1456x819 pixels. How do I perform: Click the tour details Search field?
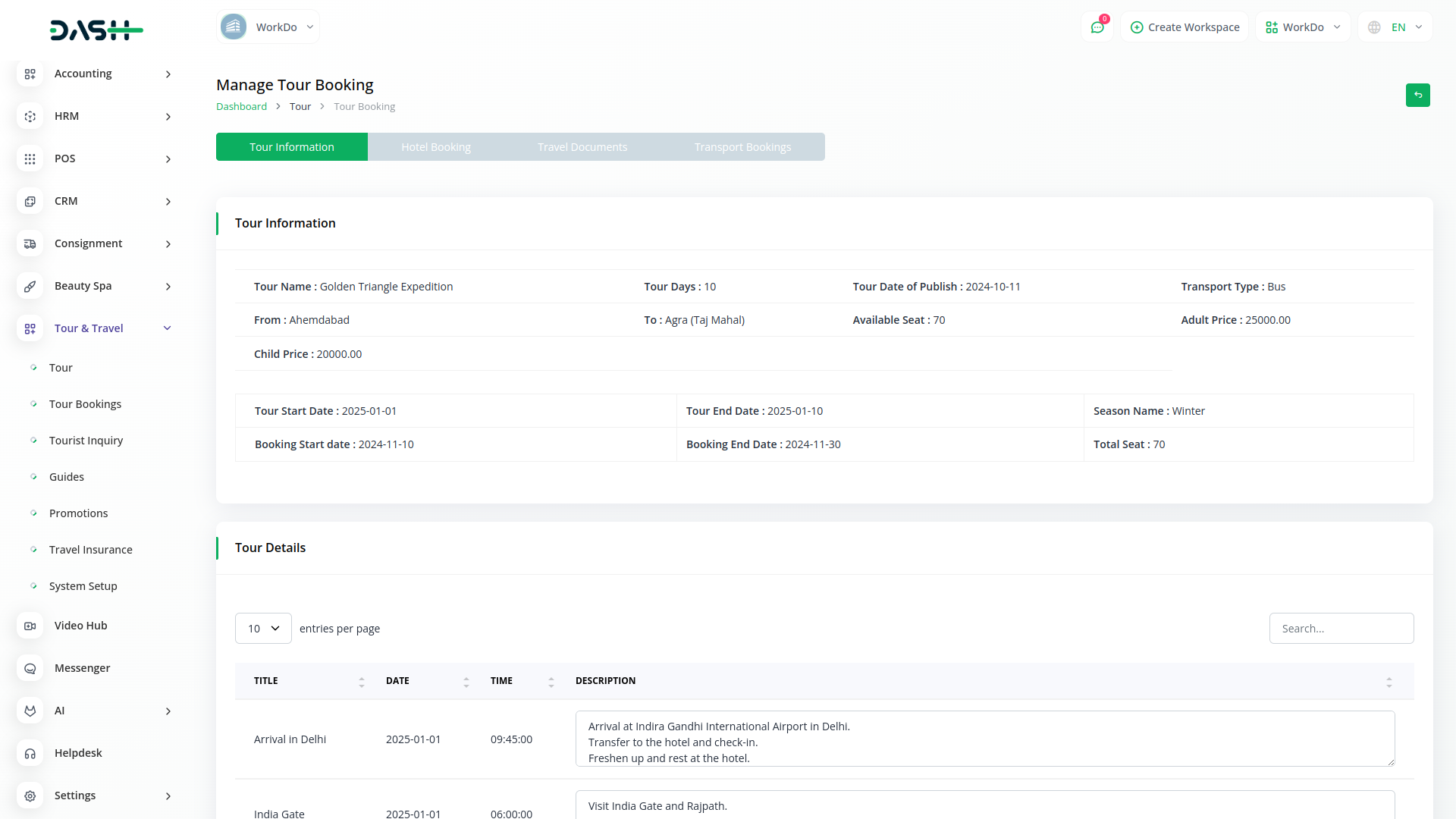tap(1341, 628)
